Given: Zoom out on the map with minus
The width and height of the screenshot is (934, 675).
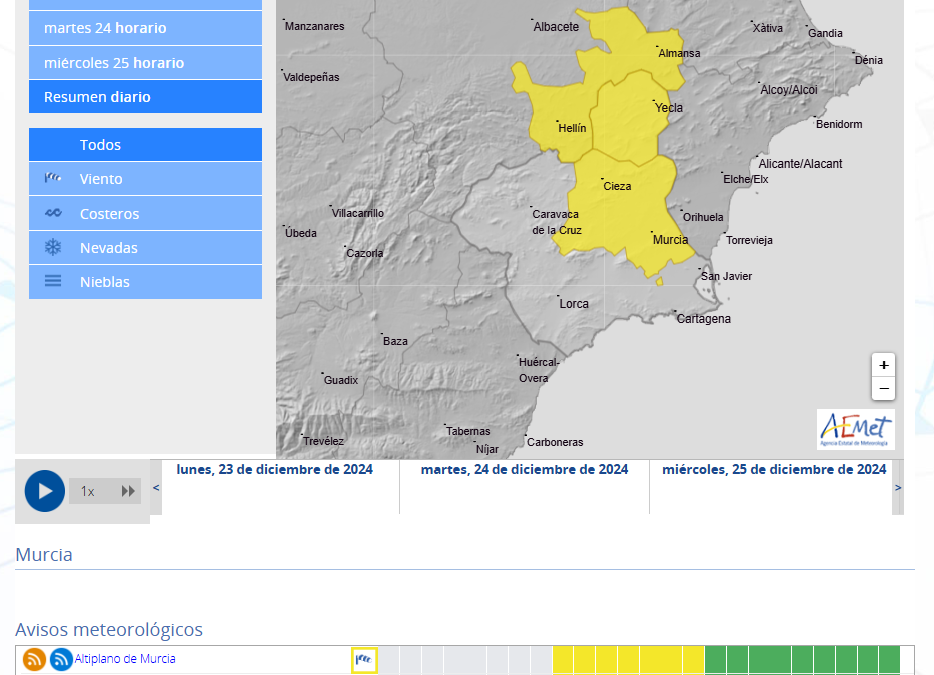Looking at the screenshot, I should coord(883,389).
